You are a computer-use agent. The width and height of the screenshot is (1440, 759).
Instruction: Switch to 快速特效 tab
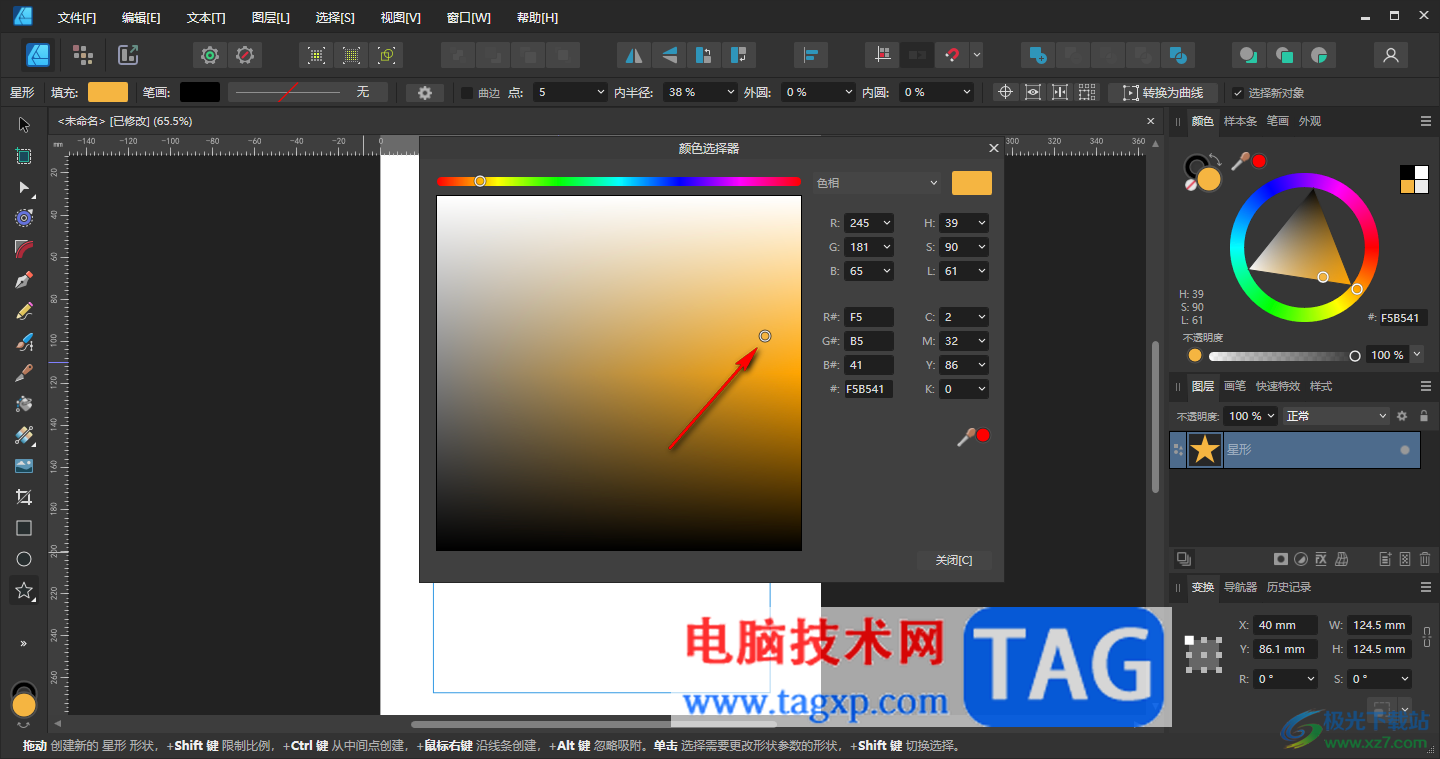(x=1278, y=386)
